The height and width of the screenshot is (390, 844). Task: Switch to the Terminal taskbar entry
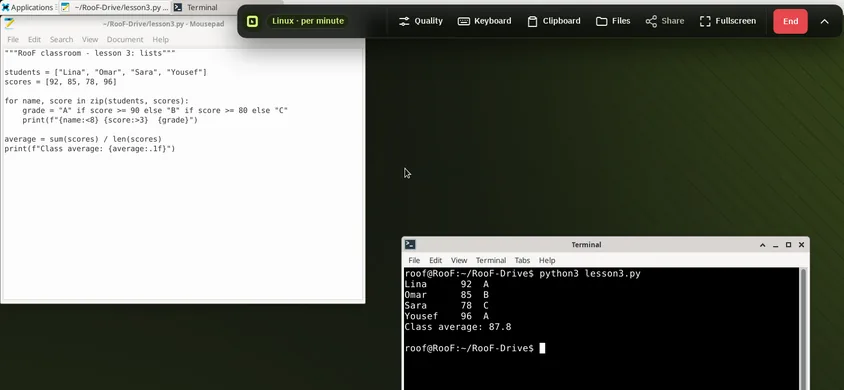[203, 8]
